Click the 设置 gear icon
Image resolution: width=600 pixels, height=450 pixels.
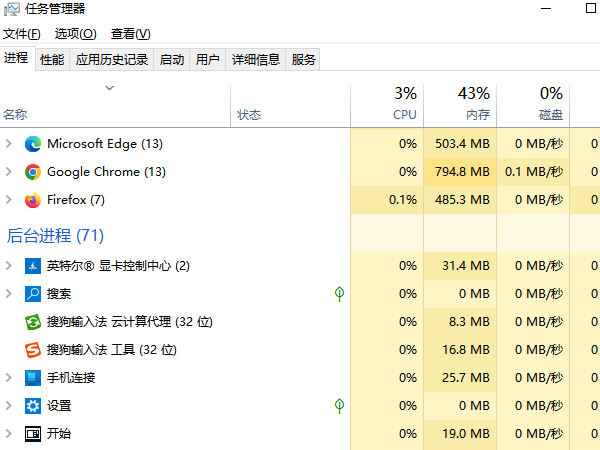(x=33, y=406)
